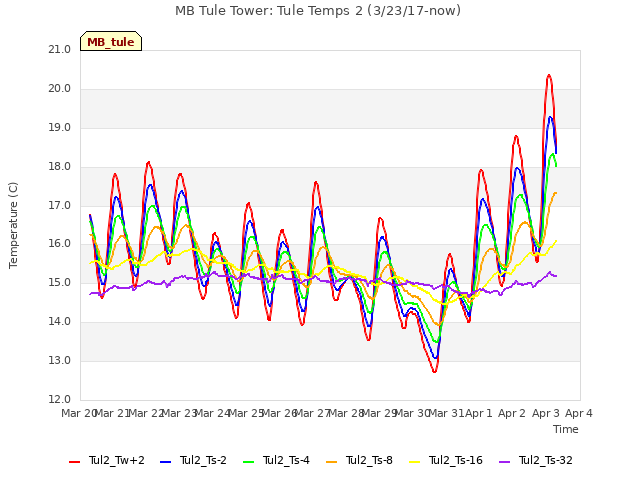Image resolution: width=640 pixels, height=480 pixels.
Task: Select the chart title text
Action: (x=318, y=11)
